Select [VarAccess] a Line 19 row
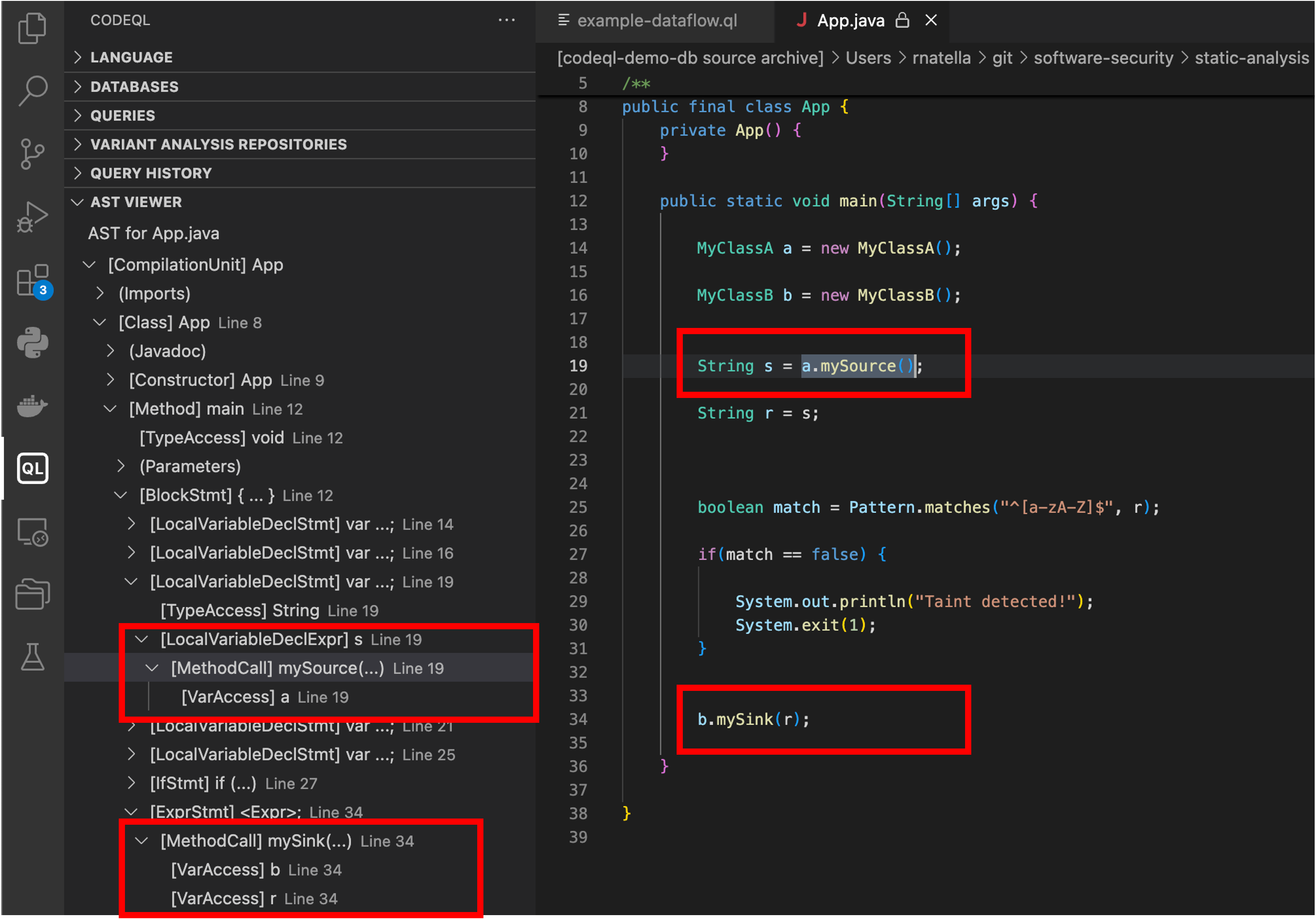The width and height of the screenshot is (1316, 920). point(300,697)
